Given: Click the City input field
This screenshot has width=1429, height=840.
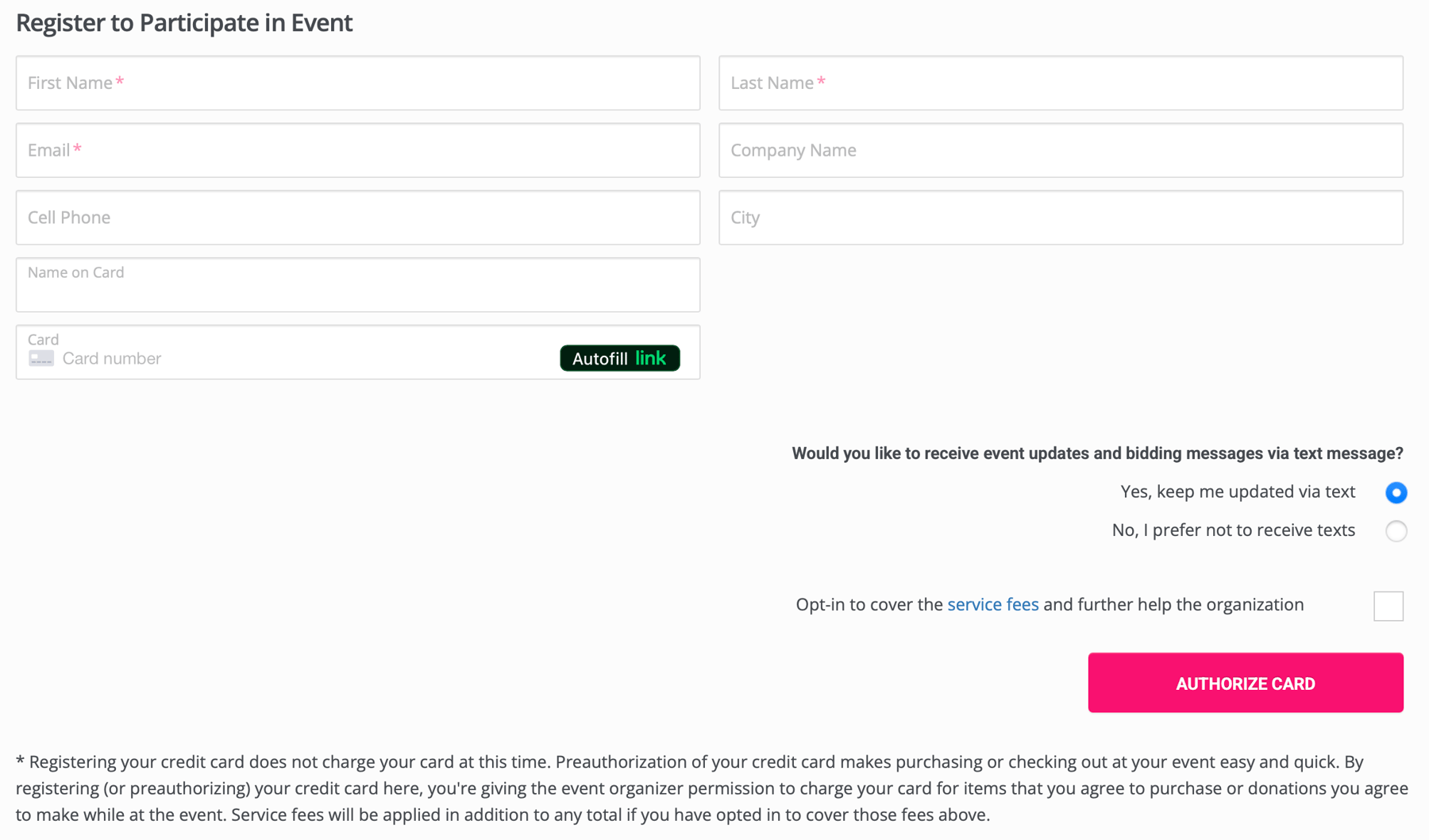Looking at the screenshot, I should (1061, 218).
